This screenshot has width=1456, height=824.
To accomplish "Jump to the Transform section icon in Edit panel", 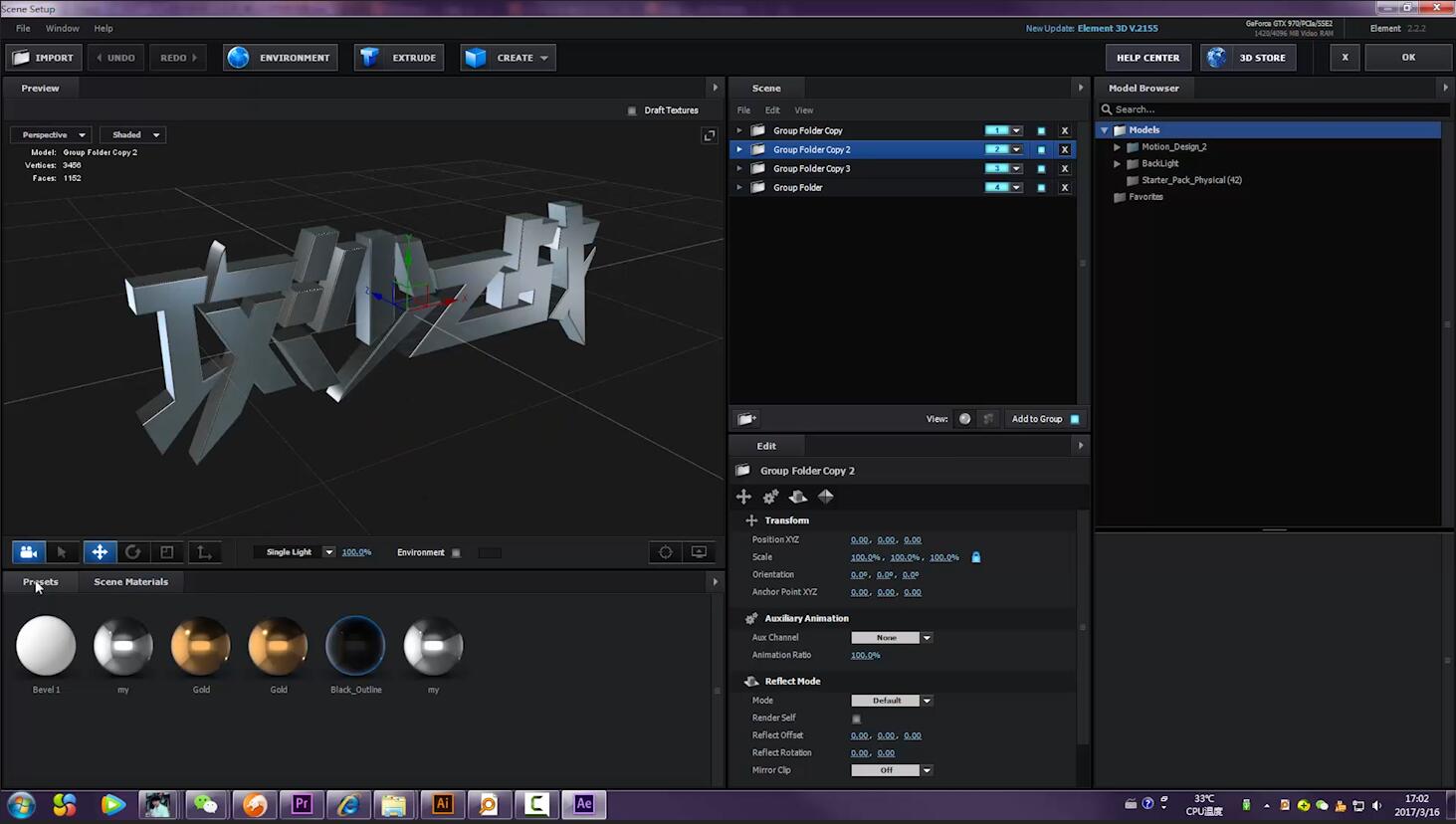I will click(x=743, y=497).
